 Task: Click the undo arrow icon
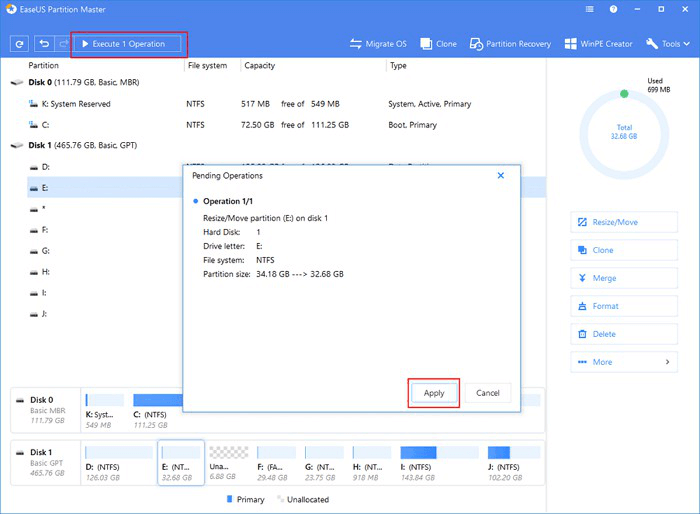(45, 45)
